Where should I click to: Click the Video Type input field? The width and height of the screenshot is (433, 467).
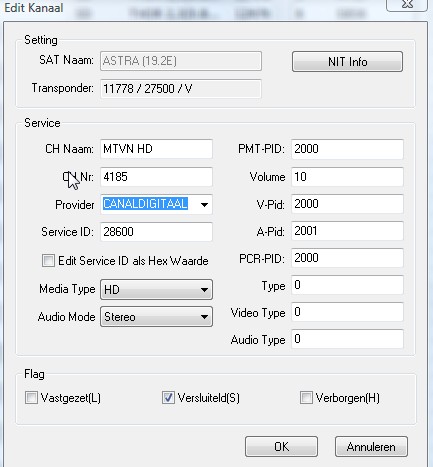(347, 312)
